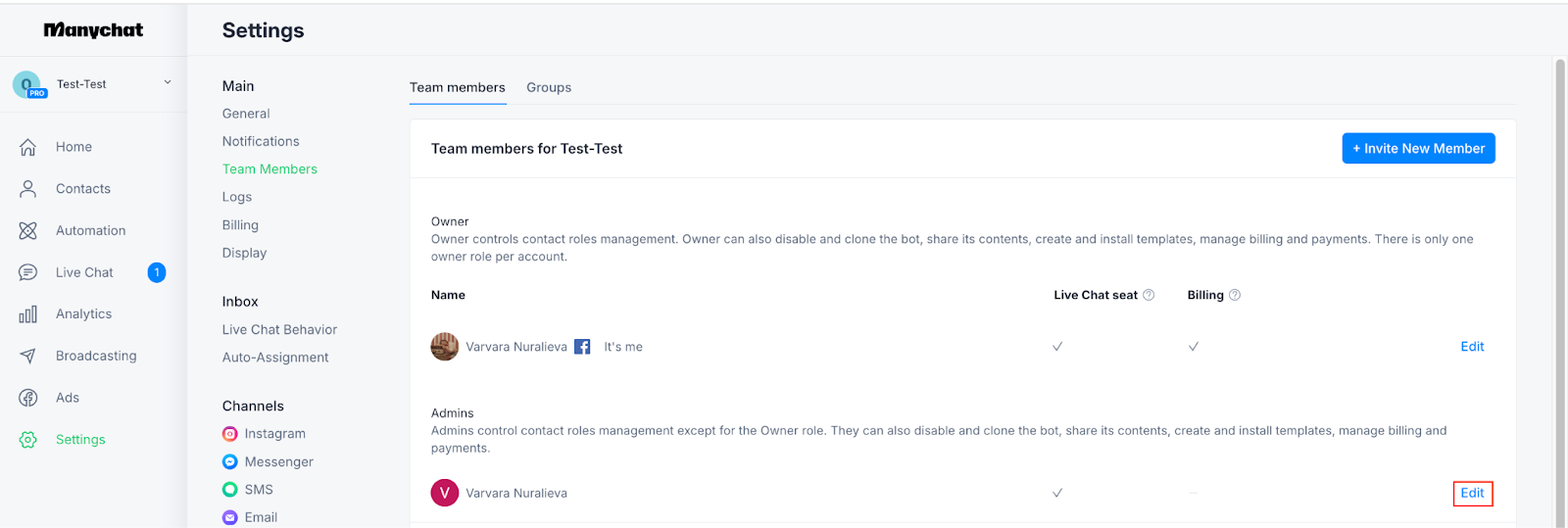1568x528 pixels.
Task: Click Invite New Member button
Action: [1418, 149]
